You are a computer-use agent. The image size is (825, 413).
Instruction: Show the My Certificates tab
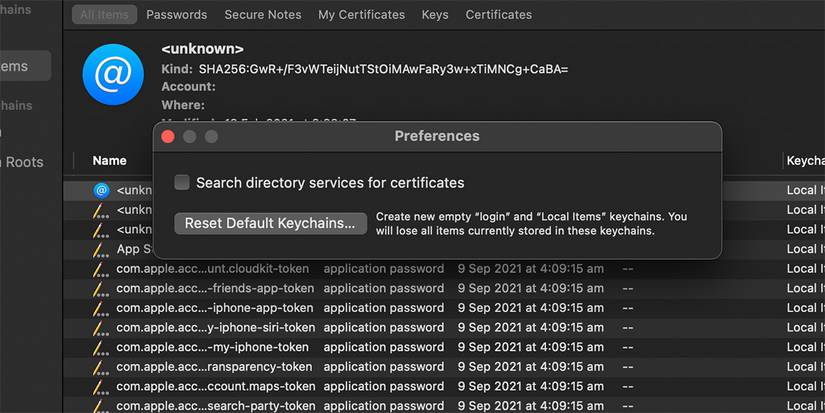(x=361, y=15)
